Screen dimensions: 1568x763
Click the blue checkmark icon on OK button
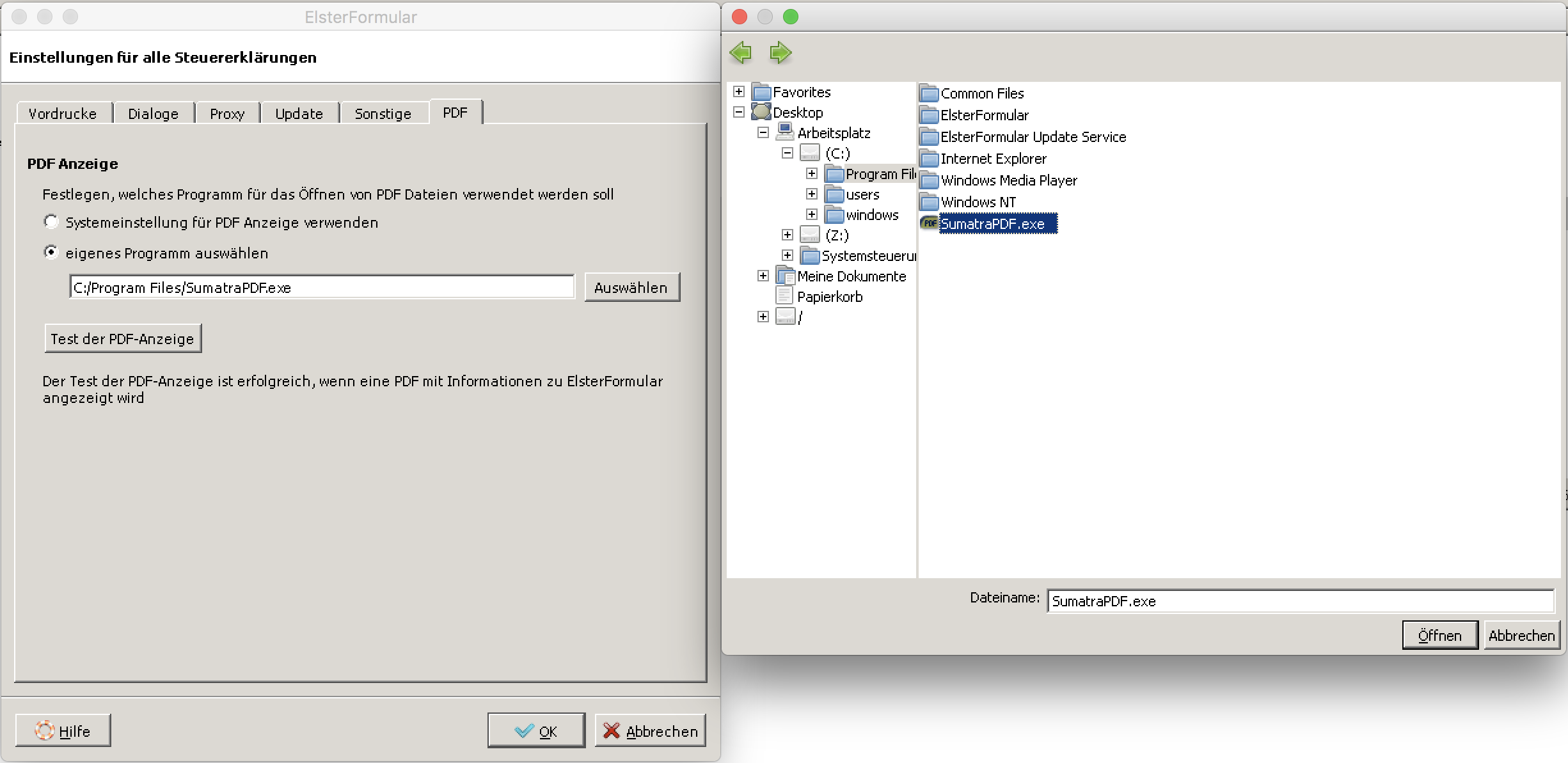point(524,730)
